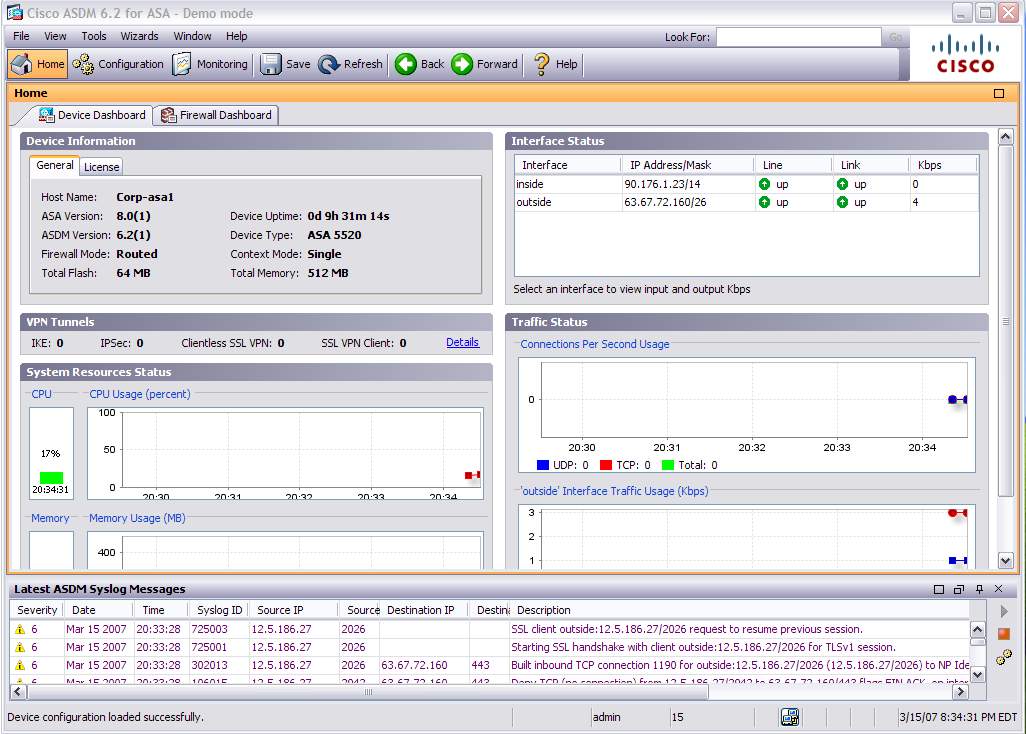
Task: Click the red TCP legend swatch
Action: click(606, 465)
